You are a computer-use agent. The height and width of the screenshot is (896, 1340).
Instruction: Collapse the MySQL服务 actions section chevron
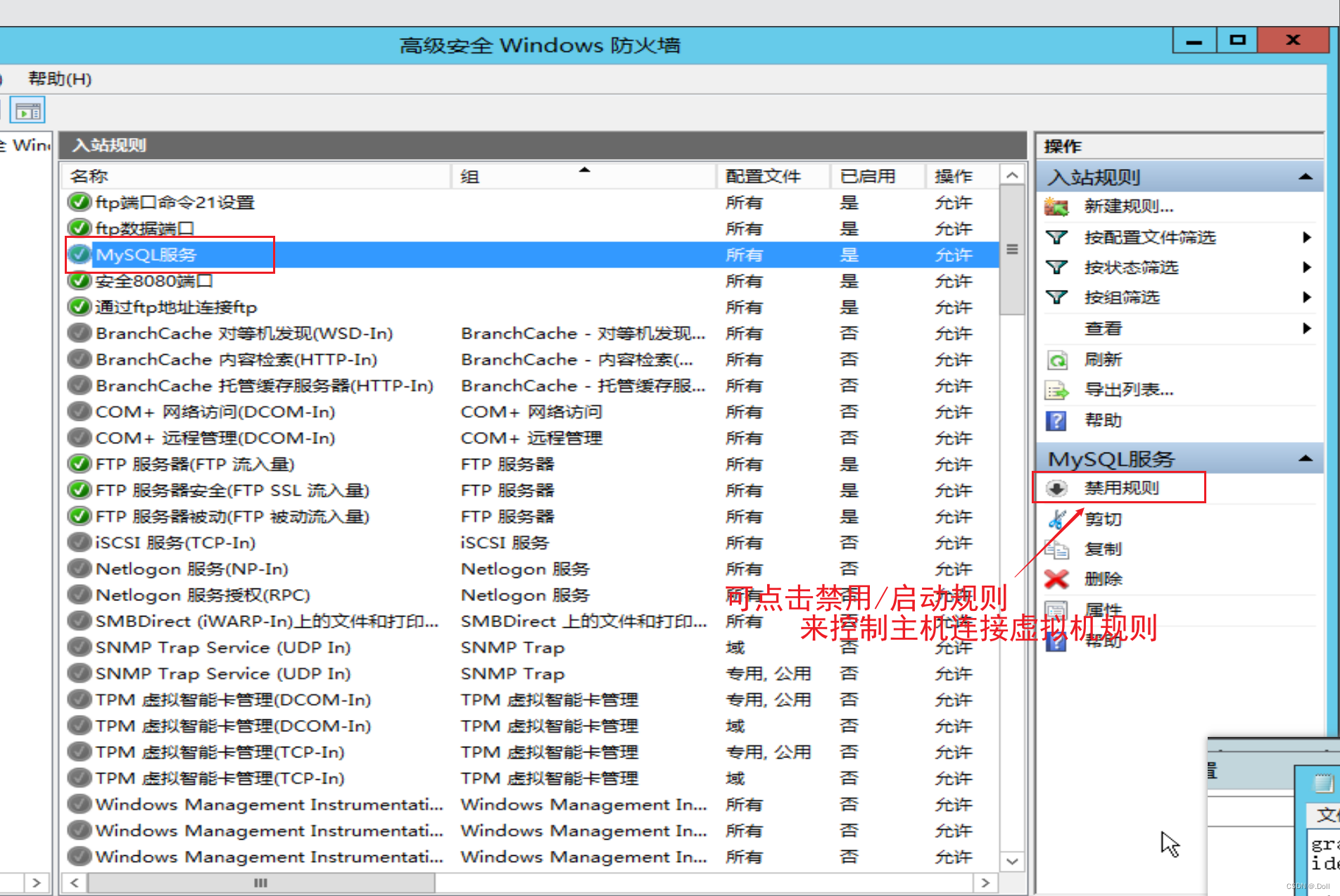tap(1307, 458)
